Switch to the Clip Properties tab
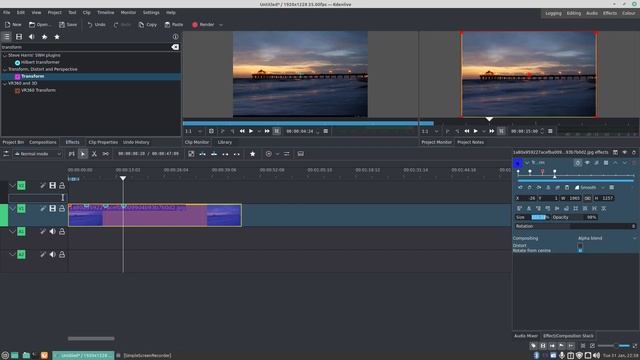The image size is (640, 360). (103, 142)
